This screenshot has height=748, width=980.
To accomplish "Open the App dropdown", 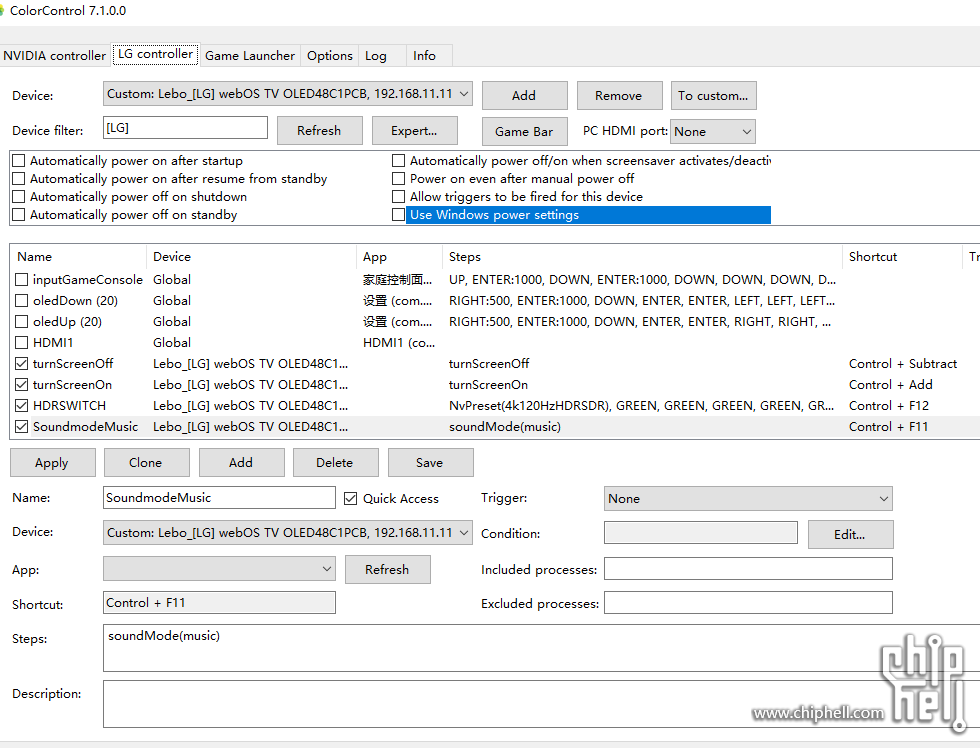I will click(219, 569).
